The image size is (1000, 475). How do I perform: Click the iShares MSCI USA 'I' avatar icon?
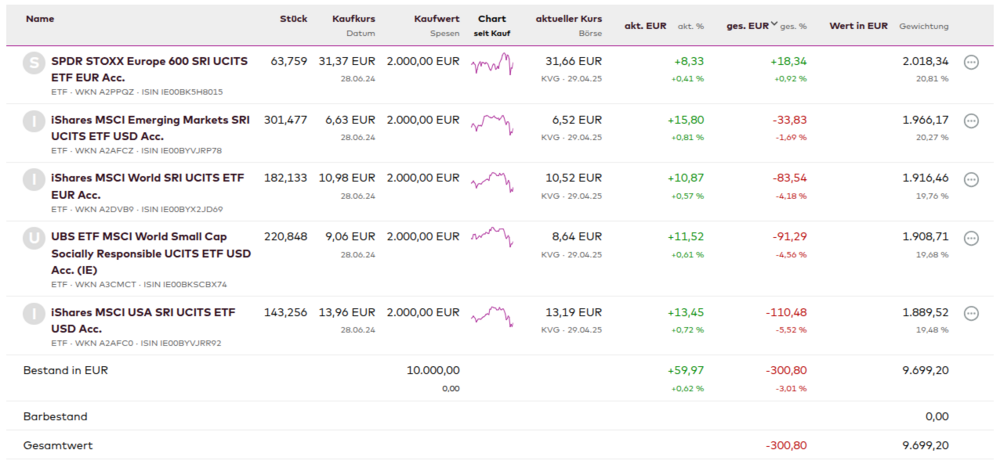point(34,314)
